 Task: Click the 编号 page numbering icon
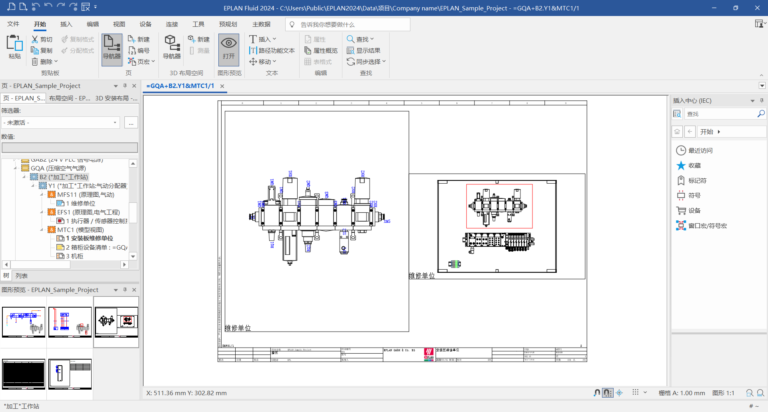pos(132,50)
